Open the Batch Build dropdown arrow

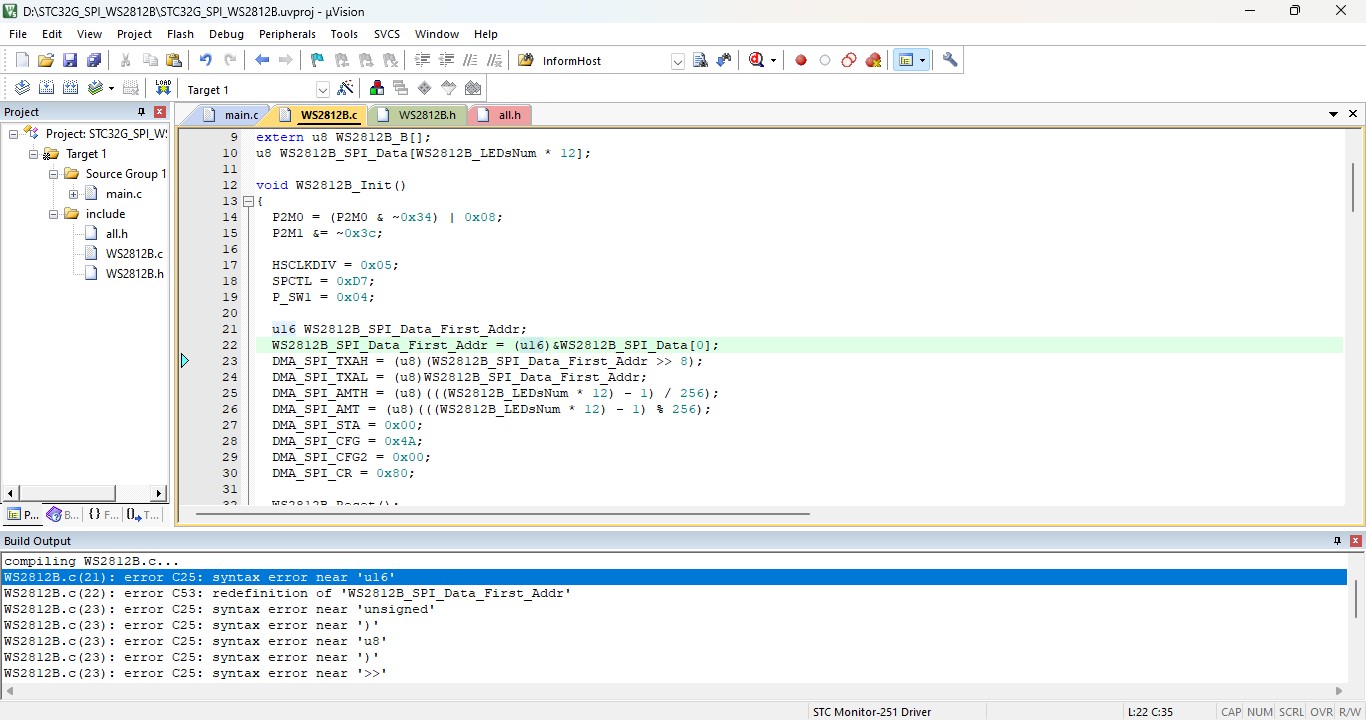111,88
